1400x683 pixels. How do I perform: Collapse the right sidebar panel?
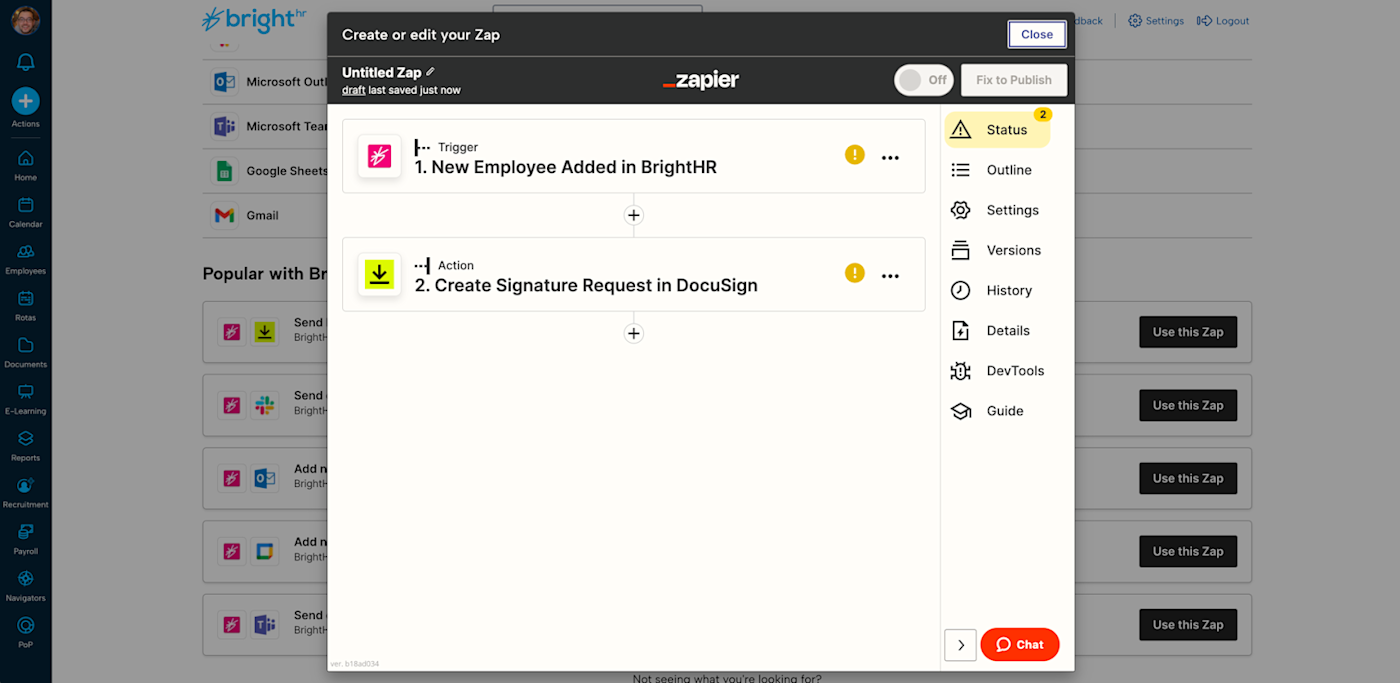[960, 645]
